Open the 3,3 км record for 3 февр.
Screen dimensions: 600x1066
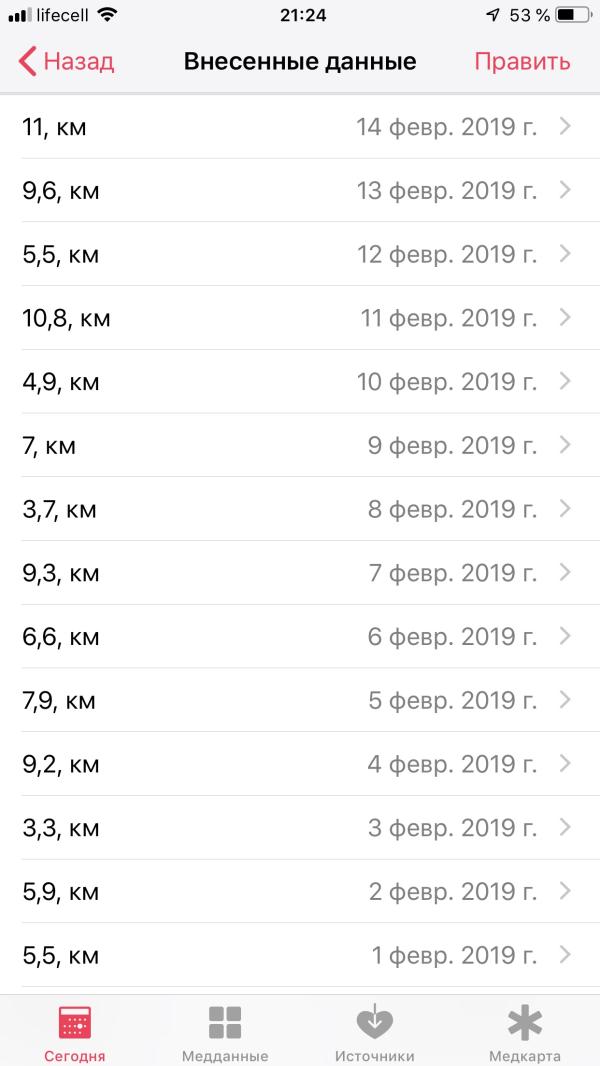pyautogui.click(x=300, y=827)
